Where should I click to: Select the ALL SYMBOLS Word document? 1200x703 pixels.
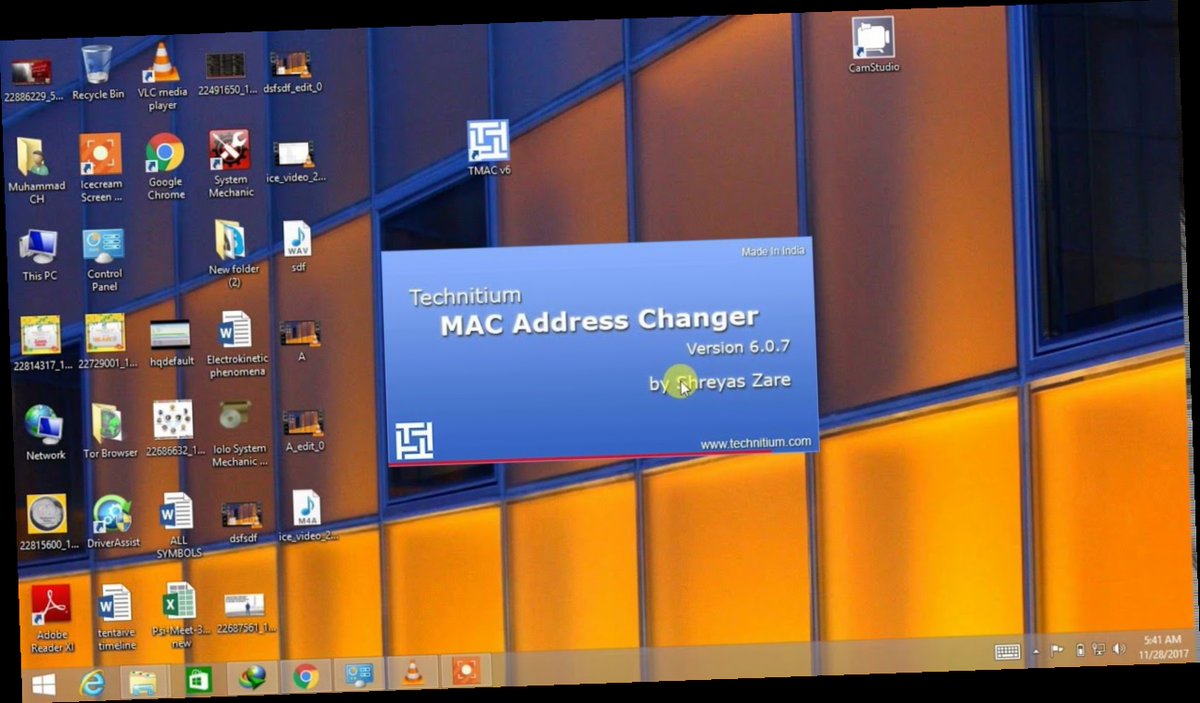point(178,525)
